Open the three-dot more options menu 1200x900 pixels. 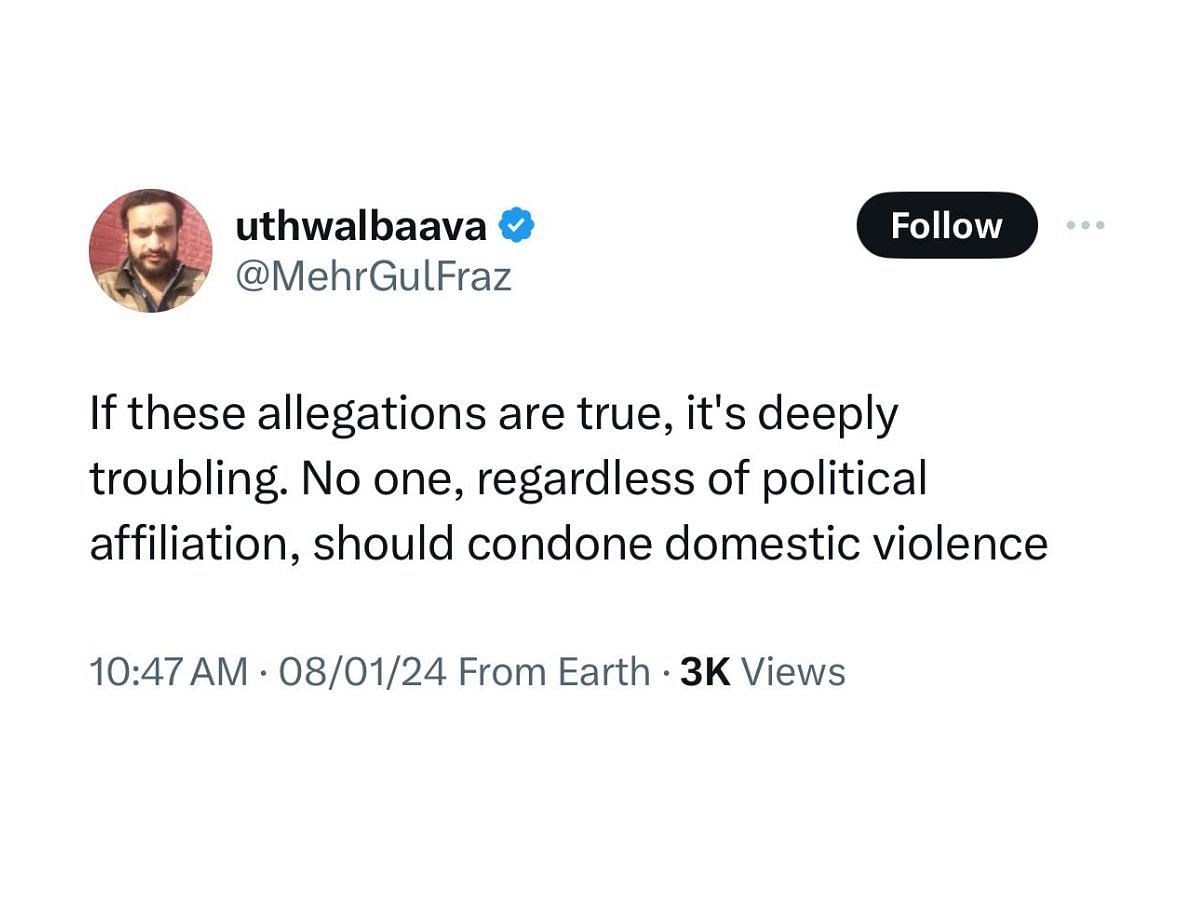[1085, 226]
